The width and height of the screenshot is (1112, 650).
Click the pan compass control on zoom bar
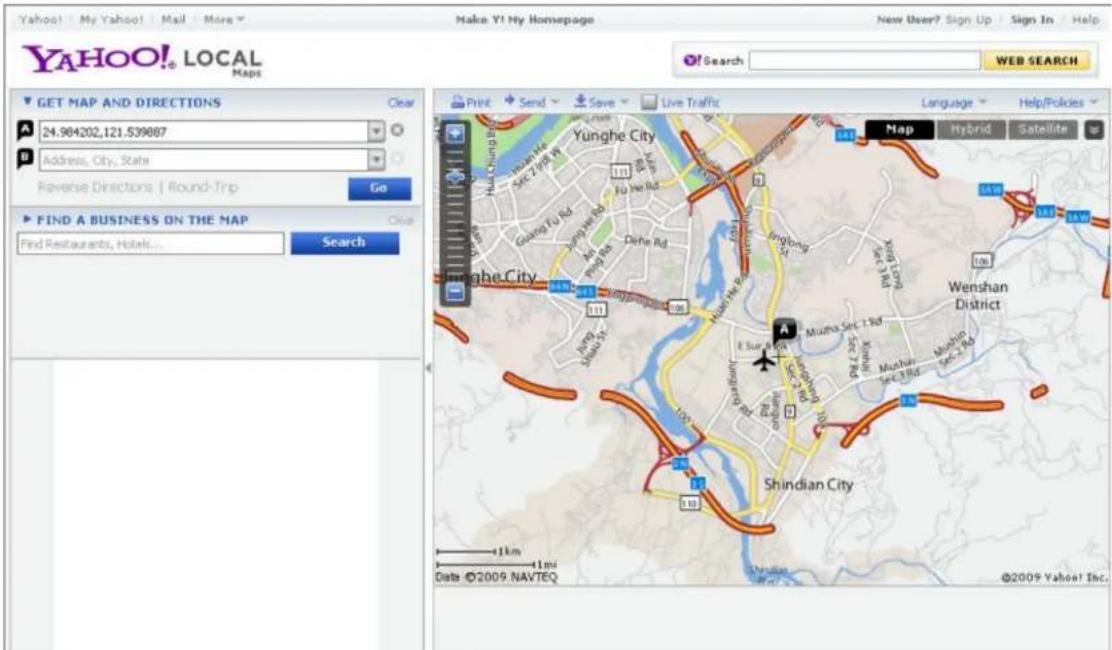[x=455, y=177]
